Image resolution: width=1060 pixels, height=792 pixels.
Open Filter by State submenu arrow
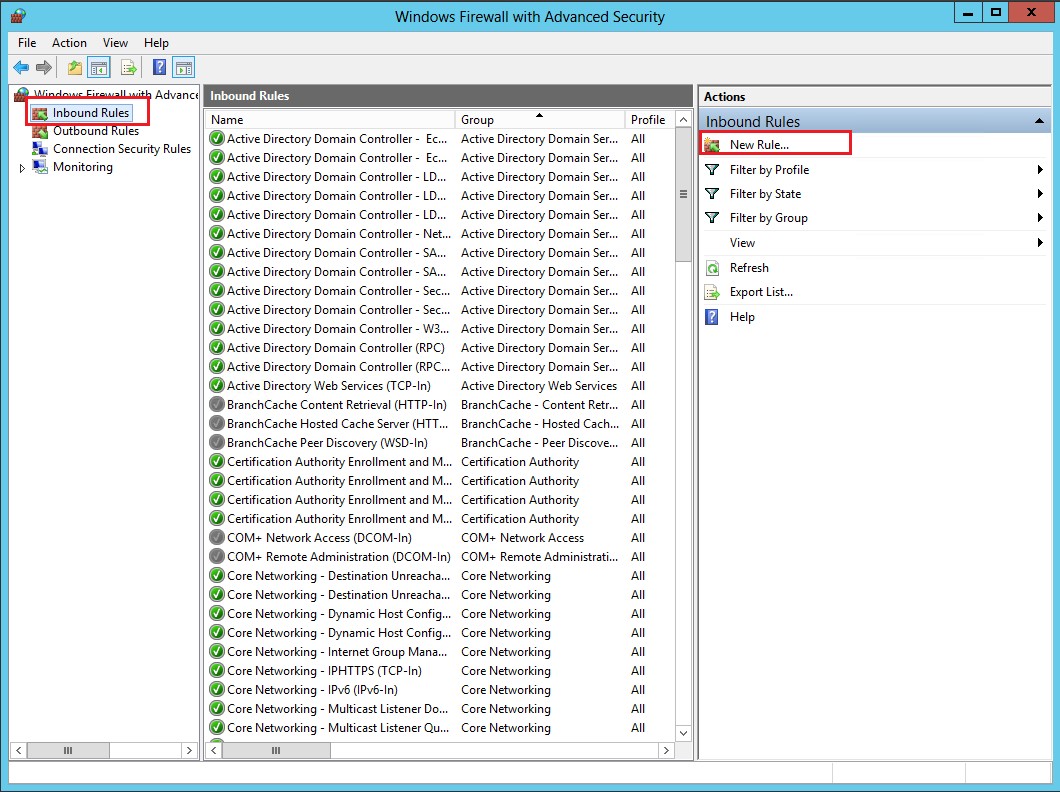[1040, 194]
